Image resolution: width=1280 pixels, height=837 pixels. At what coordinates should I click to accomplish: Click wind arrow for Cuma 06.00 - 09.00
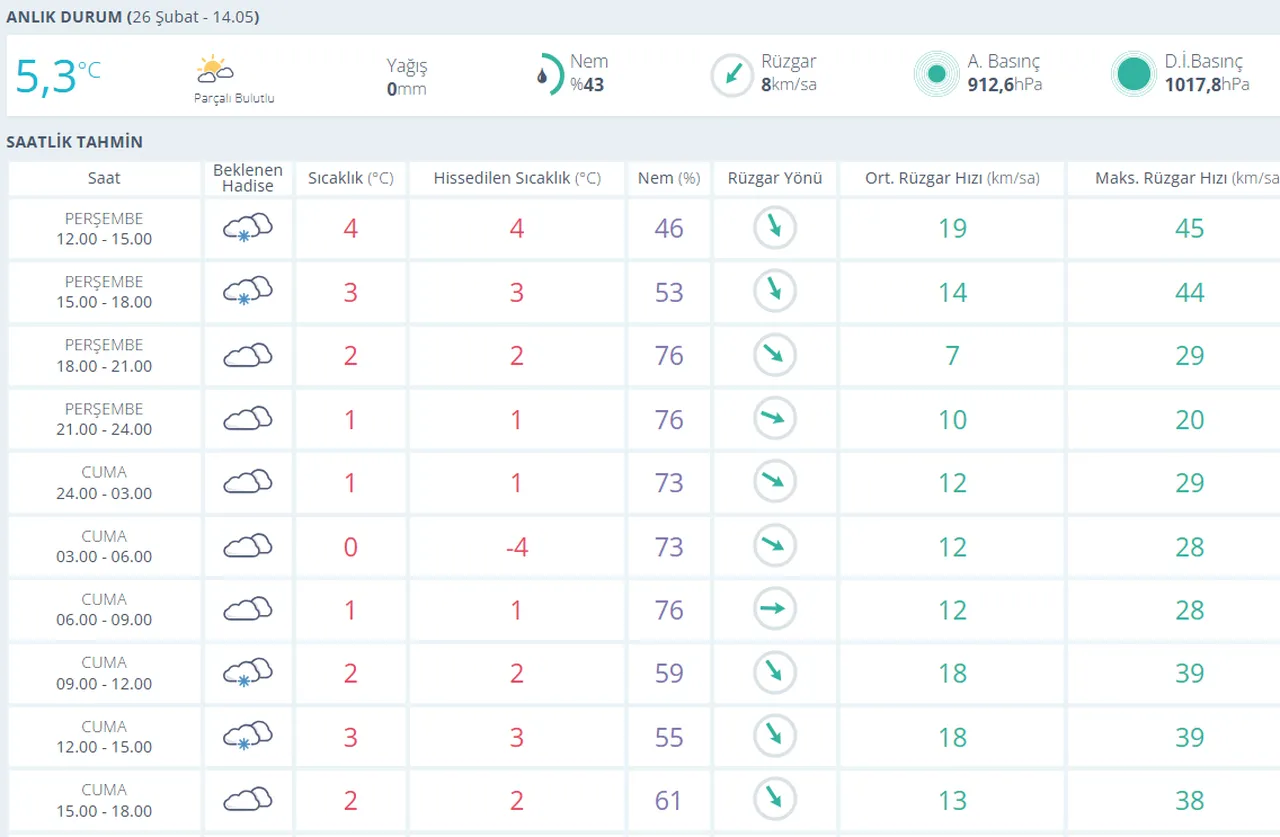coord(774,609)
